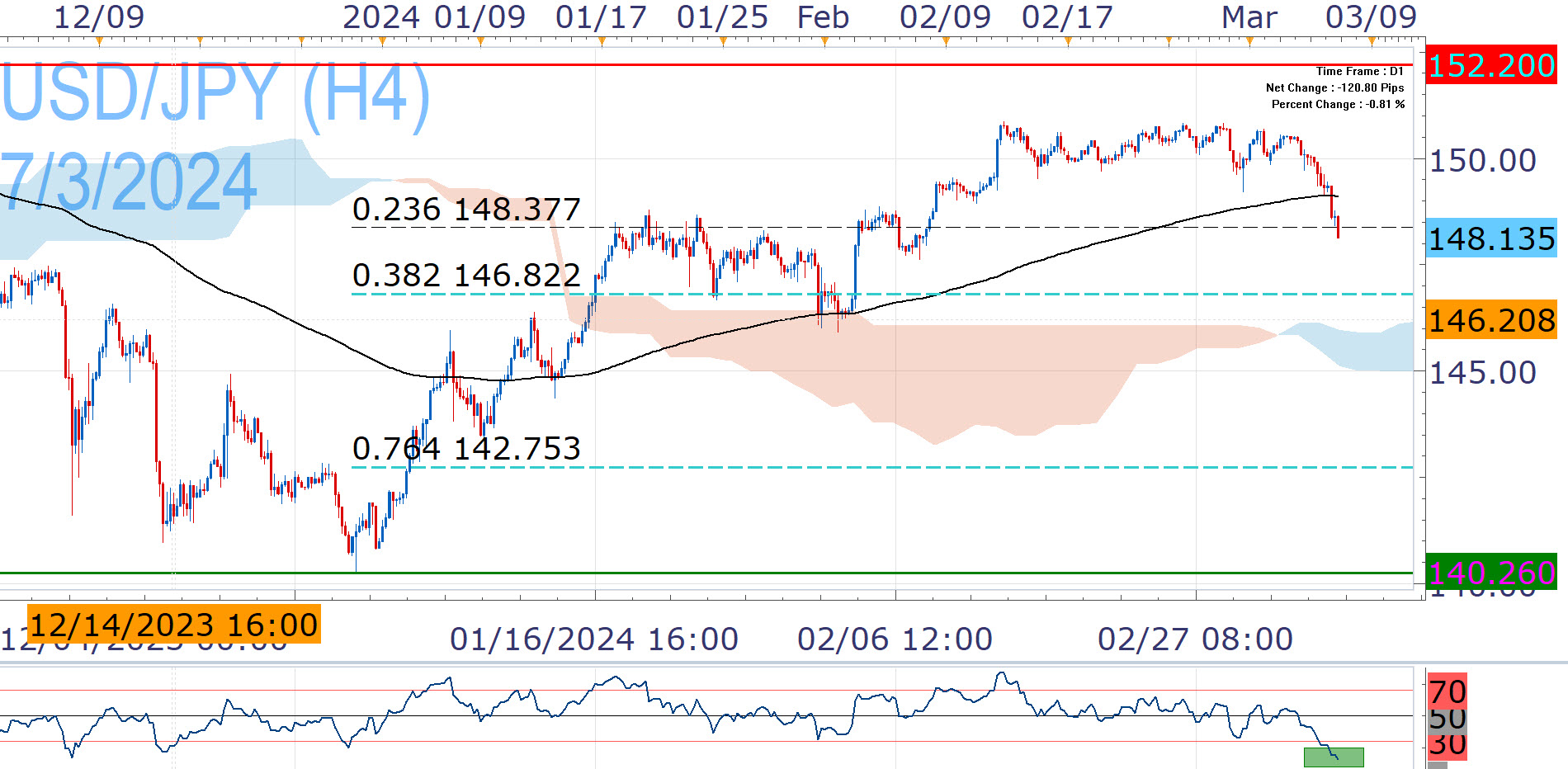Viewport: 1568px width, 769px height.
Task: Click the red 152.200 resistance price label
Action: [1490, 65]
